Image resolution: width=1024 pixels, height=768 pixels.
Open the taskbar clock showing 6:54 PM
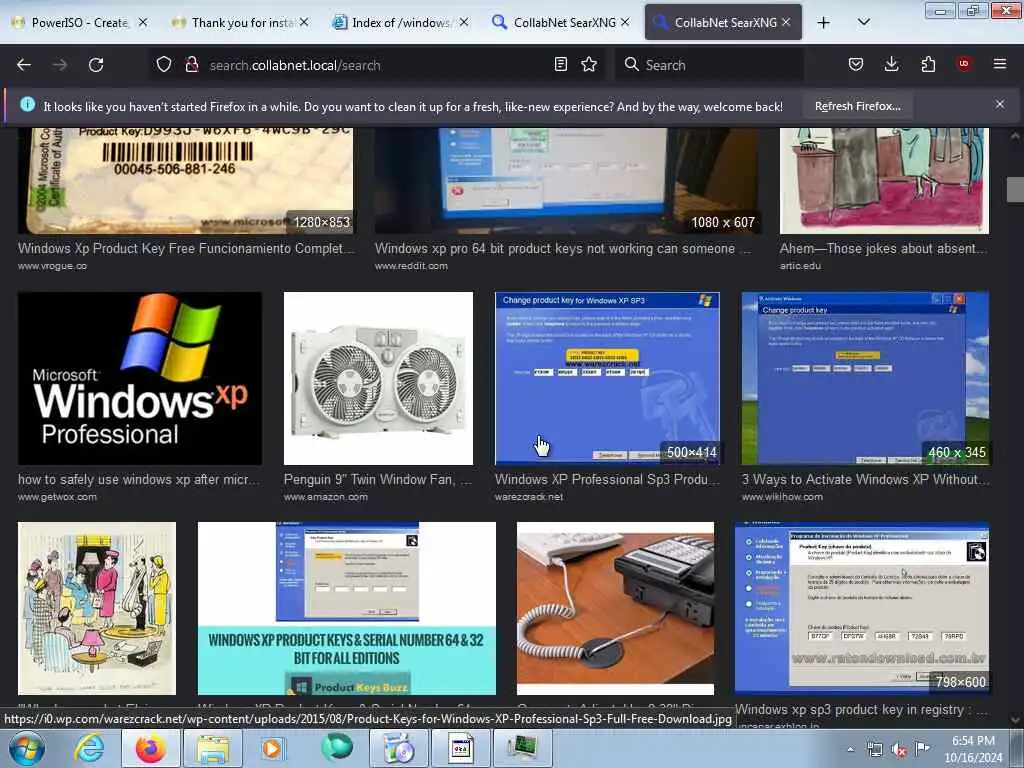973,749
